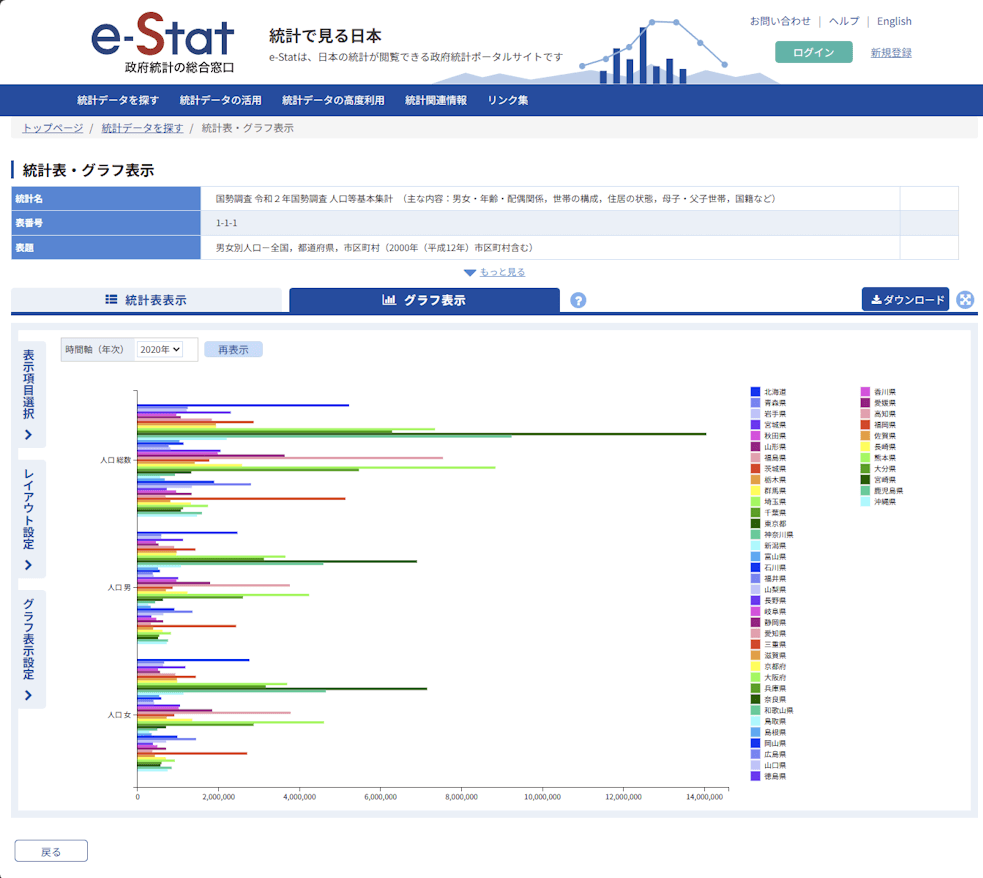Click the chevron arrow under レイアウト設定
983x878 pixels.
click(x=29, y=565)
